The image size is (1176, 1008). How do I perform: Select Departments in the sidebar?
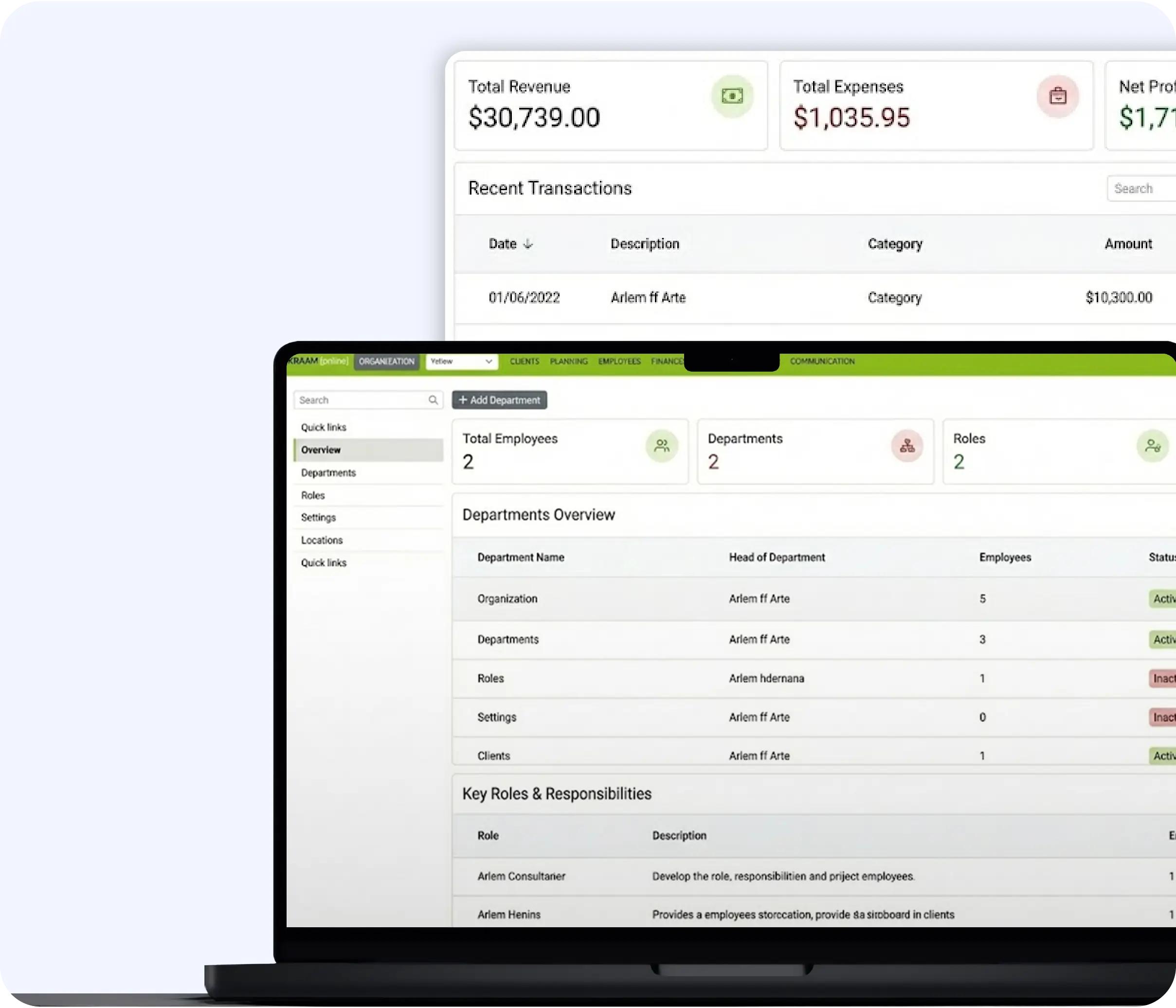point(368,473)
